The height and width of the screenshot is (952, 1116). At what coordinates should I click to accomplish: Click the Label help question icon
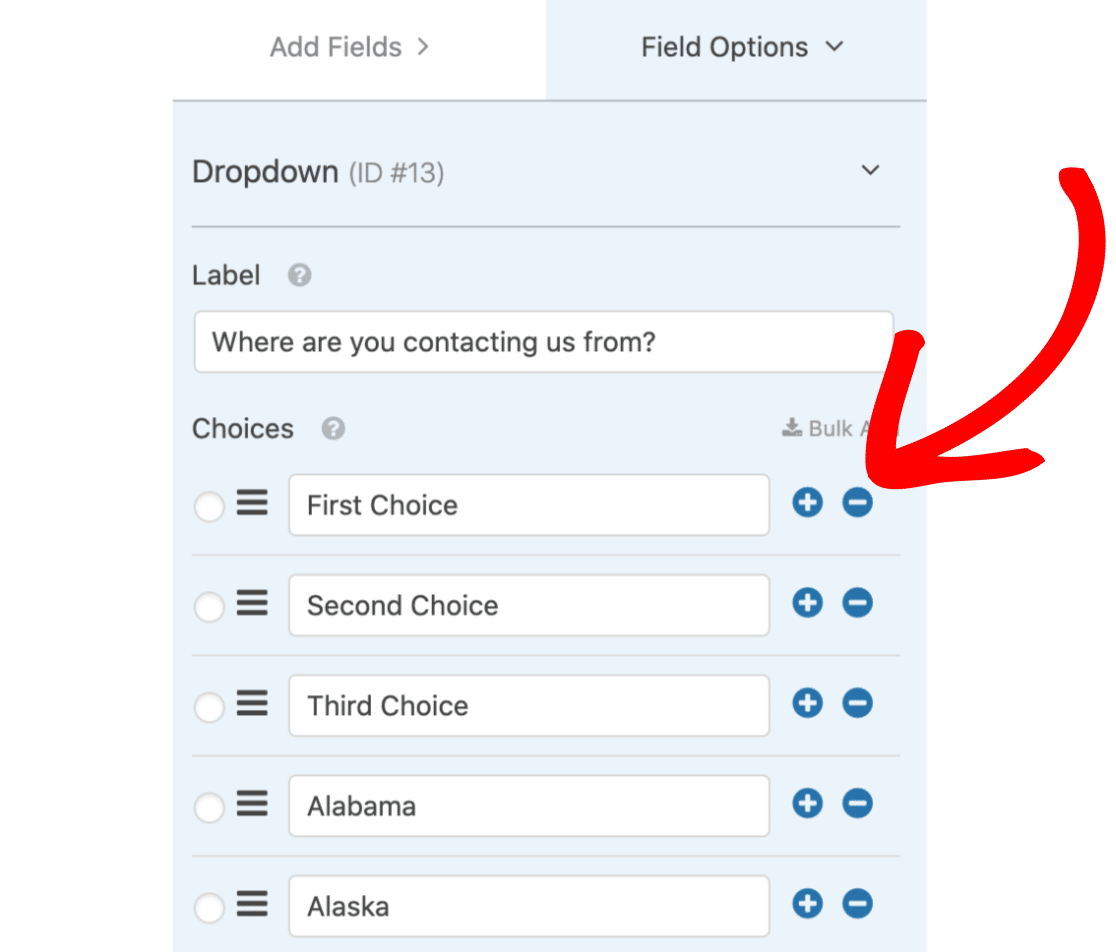coord(299,275)
